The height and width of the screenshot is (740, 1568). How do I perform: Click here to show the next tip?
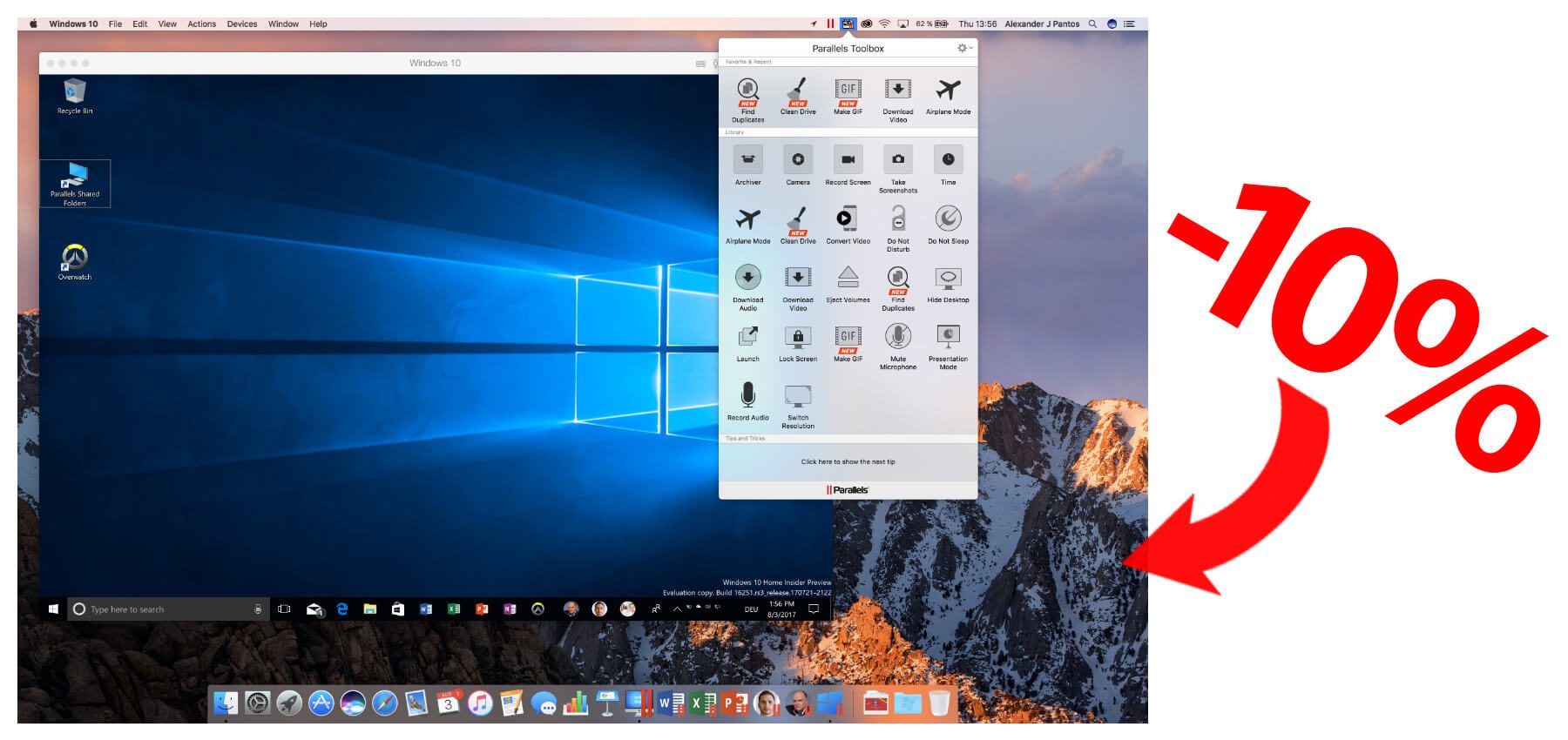(x=848, y=461)
